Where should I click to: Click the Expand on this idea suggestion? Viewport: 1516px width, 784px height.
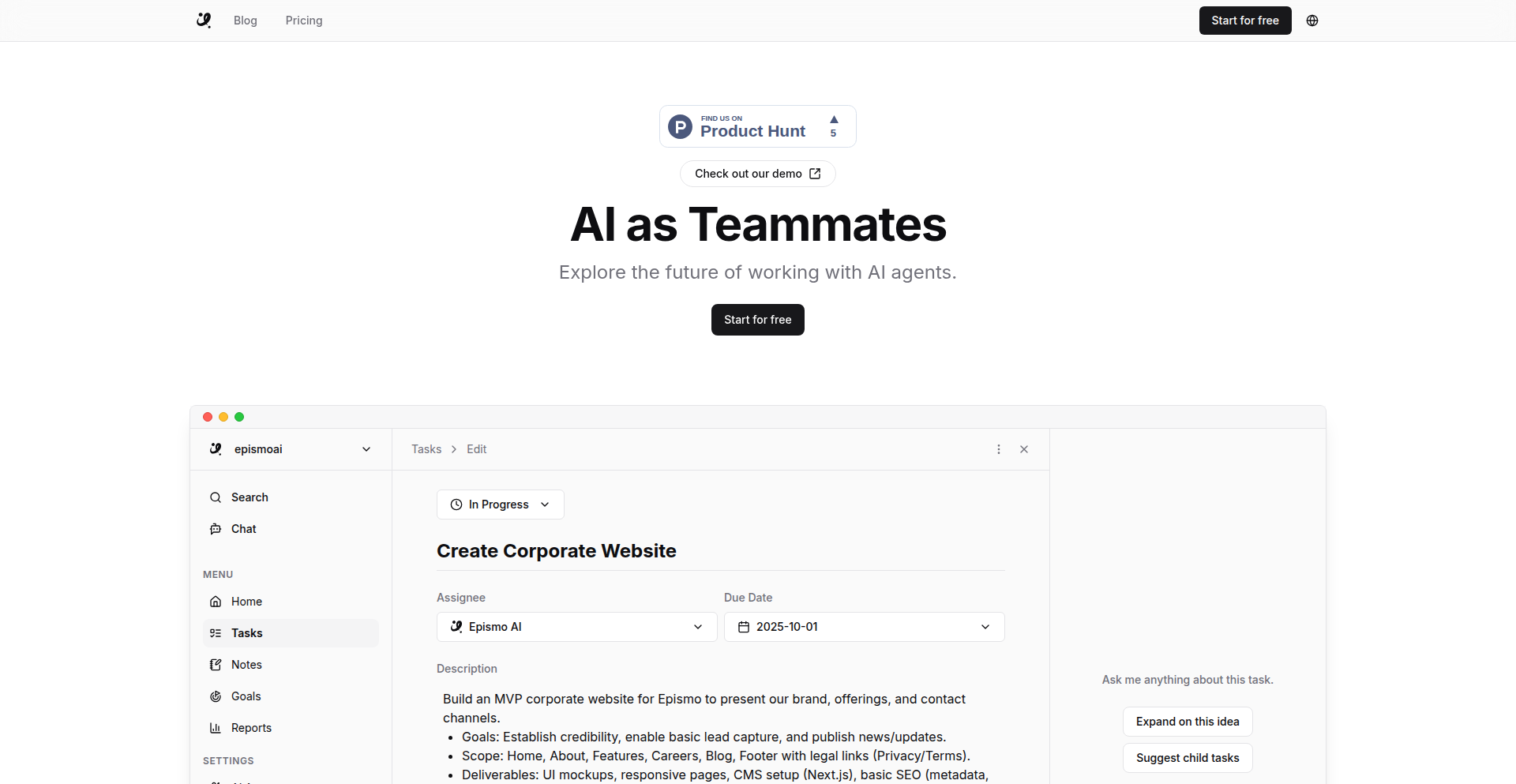[1188, 722]
